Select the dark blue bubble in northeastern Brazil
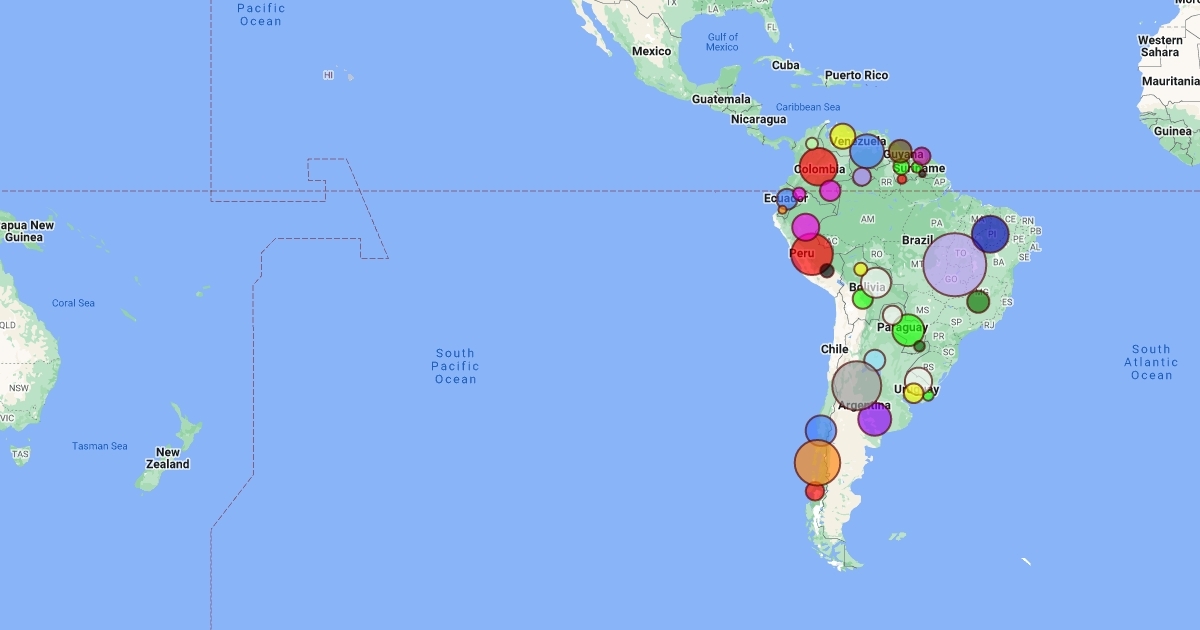Image resolution: width=1200 pixels, height=630 pixels. pos(990,234)
